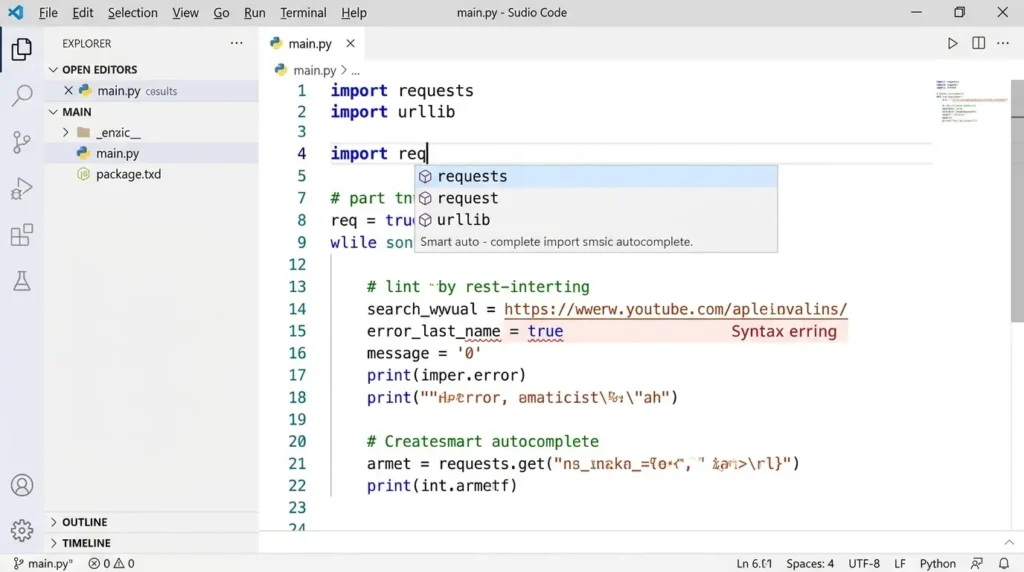Click the breadcrumb ellipsis after main.py
The width and height of the screenshot is (1024, 572).
(x=355, y=71)
